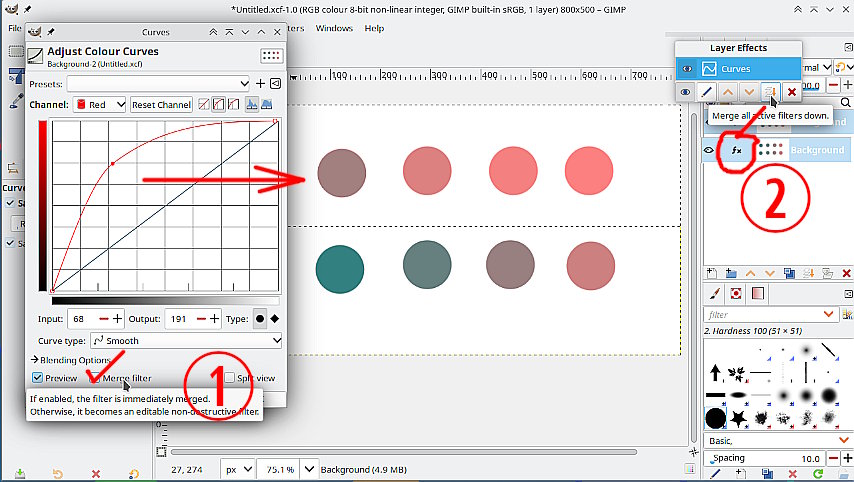Open the Curves presets menu icon
The image size is (854, 482).
(276, 83)
